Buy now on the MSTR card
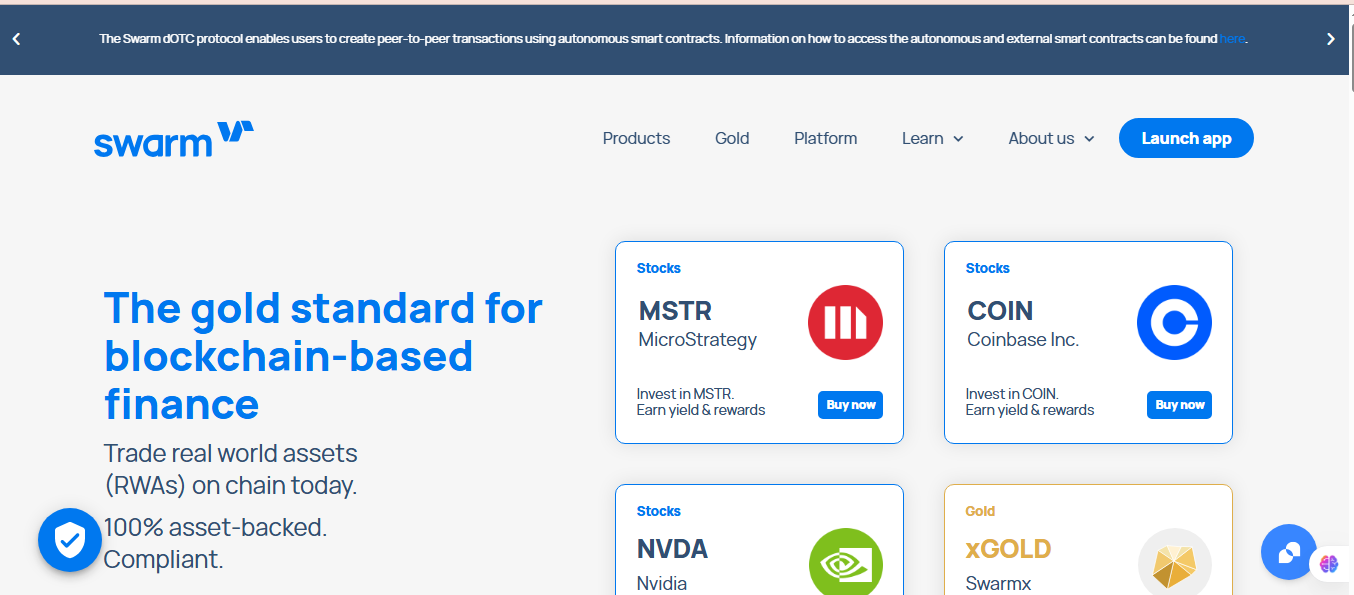 click(851, 405)
